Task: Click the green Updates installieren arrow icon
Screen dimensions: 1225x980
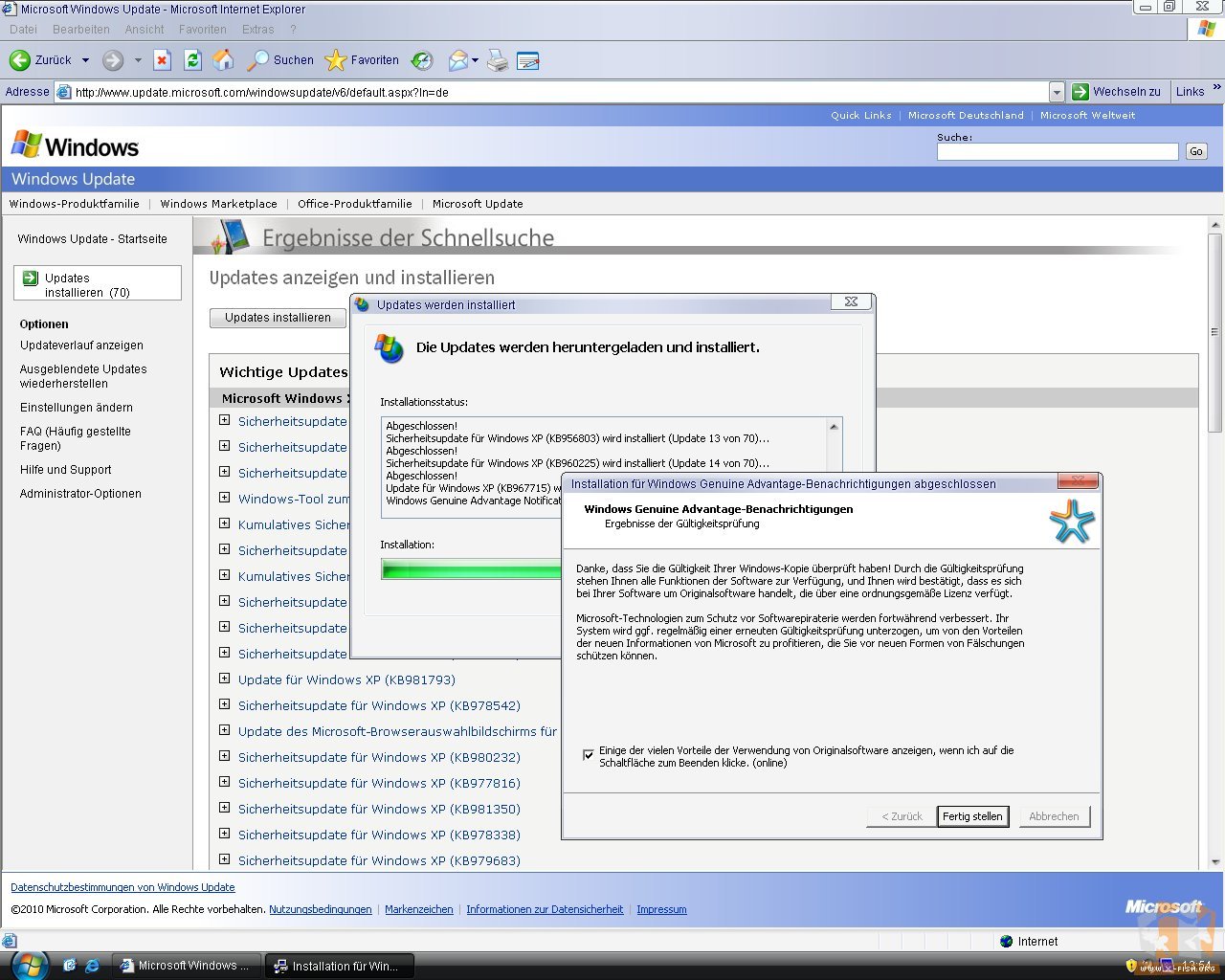Action: pos(31,278)
